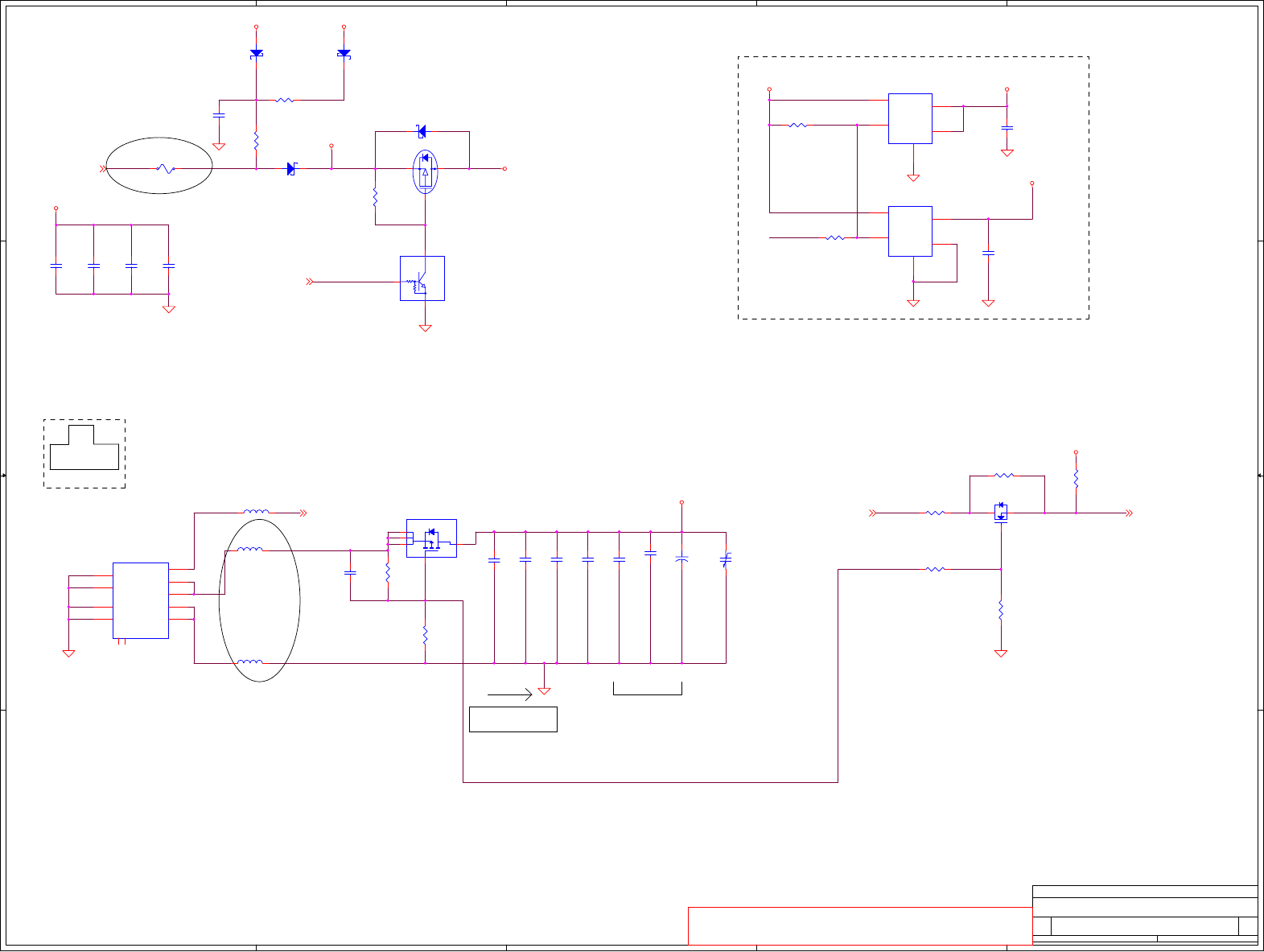Select the fuse symbol inside the ellipse
This screenshot has height=952, width=1264.
tap(165, 169)
